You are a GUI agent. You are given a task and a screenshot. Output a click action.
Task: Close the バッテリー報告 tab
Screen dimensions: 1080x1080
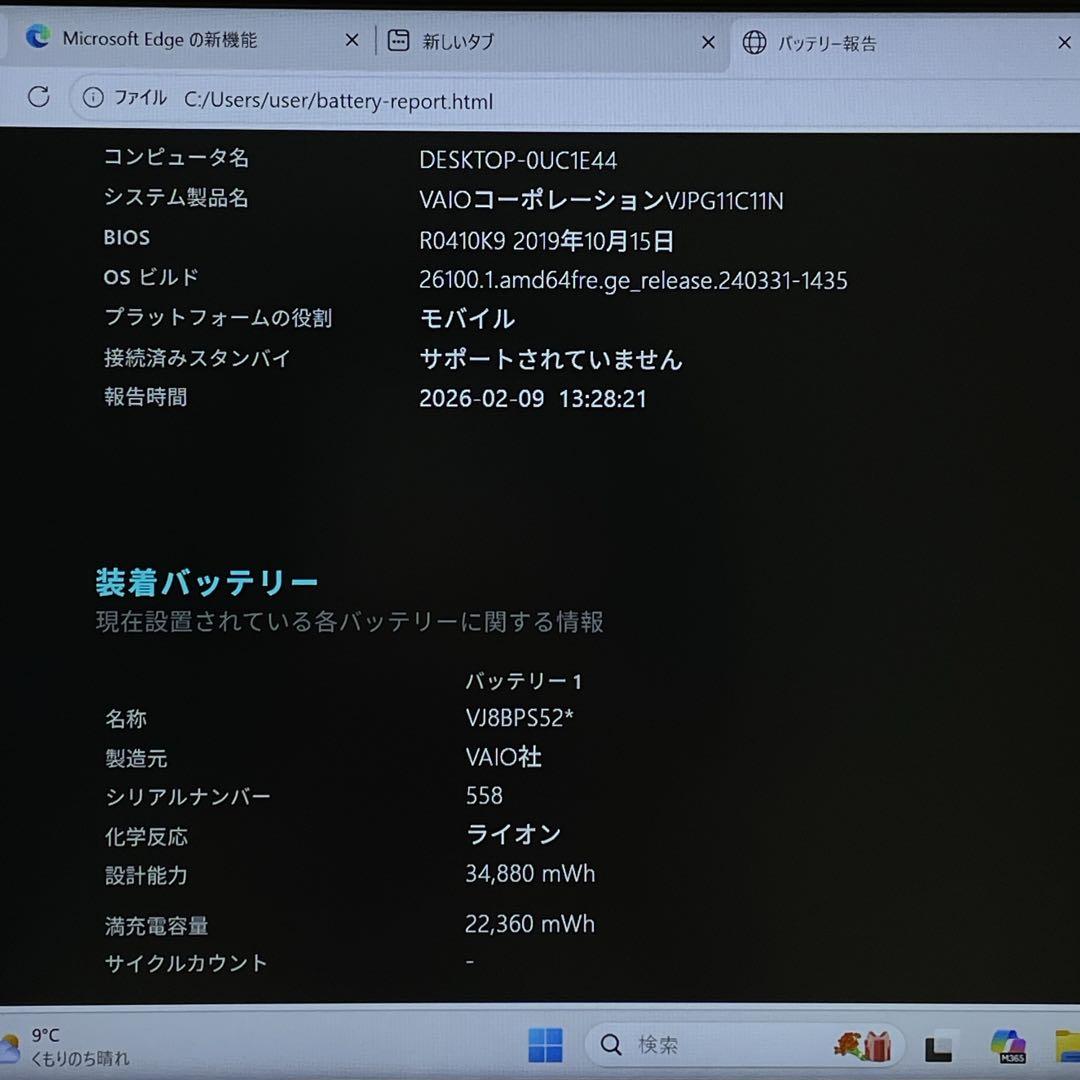pyautogui.click(x=1064, y=43)
